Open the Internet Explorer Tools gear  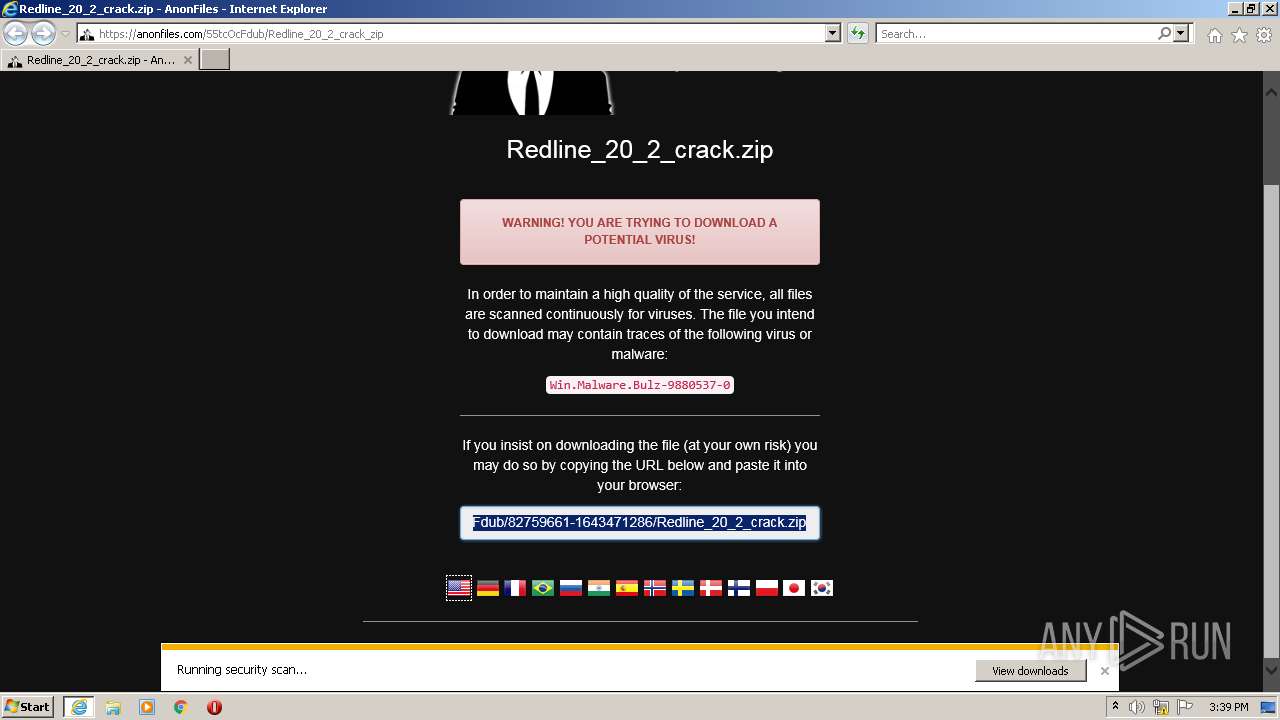click(1264, 35)
